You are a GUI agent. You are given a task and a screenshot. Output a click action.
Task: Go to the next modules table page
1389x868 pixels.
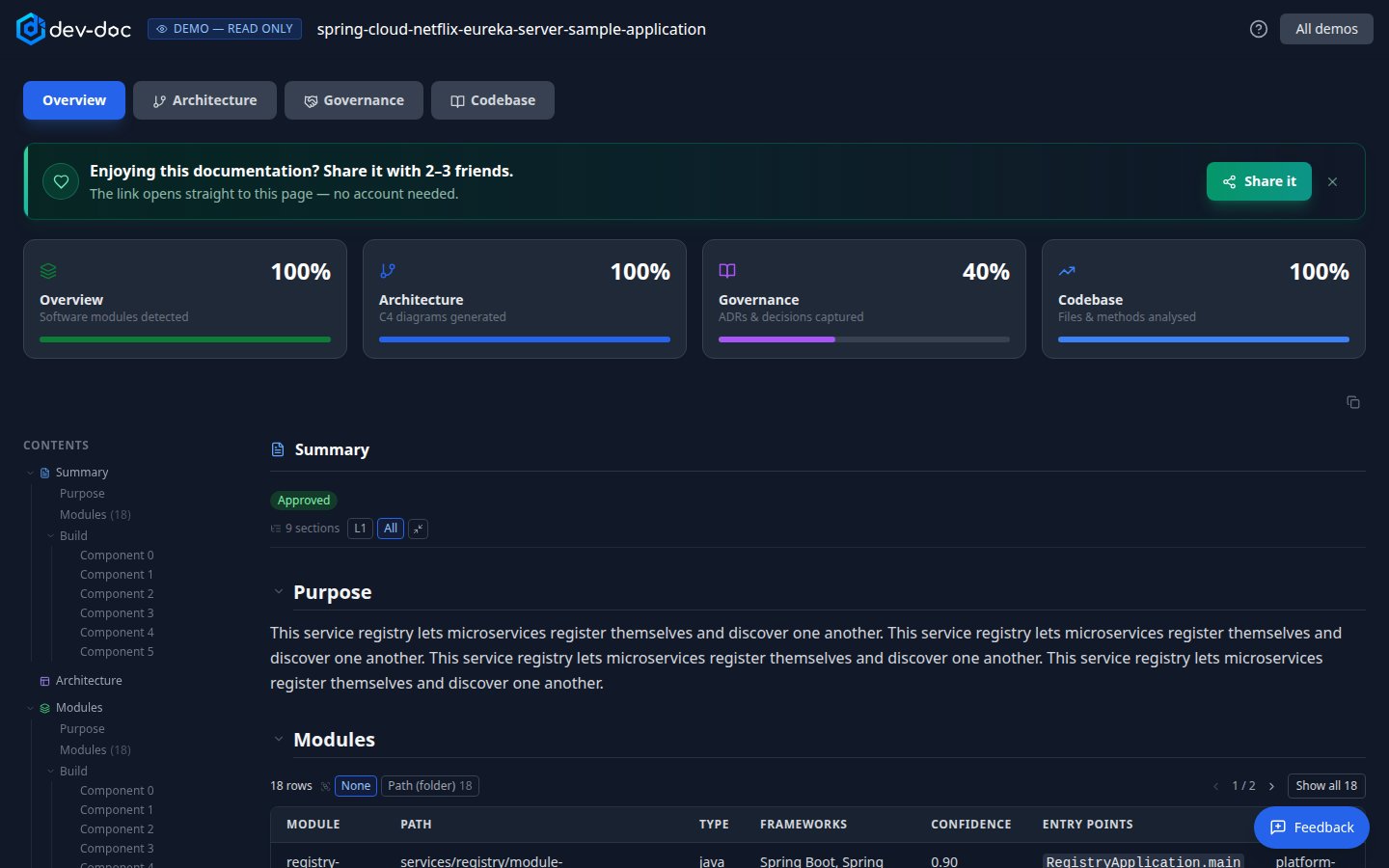click(x=1271, y=786)
